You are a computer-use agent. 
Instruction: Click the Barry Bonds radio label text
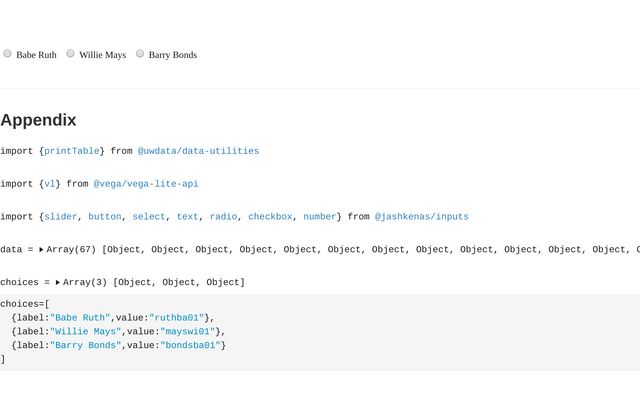pyautogui.click(x=173, y=55)
